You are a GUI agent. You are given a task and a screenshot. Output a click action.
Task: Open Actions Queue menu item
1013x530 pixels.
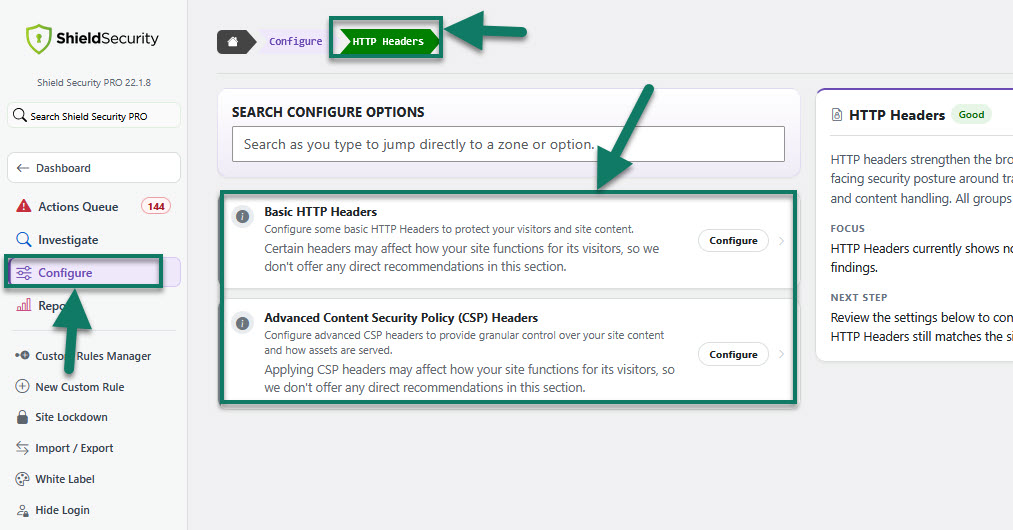(94, 206)
